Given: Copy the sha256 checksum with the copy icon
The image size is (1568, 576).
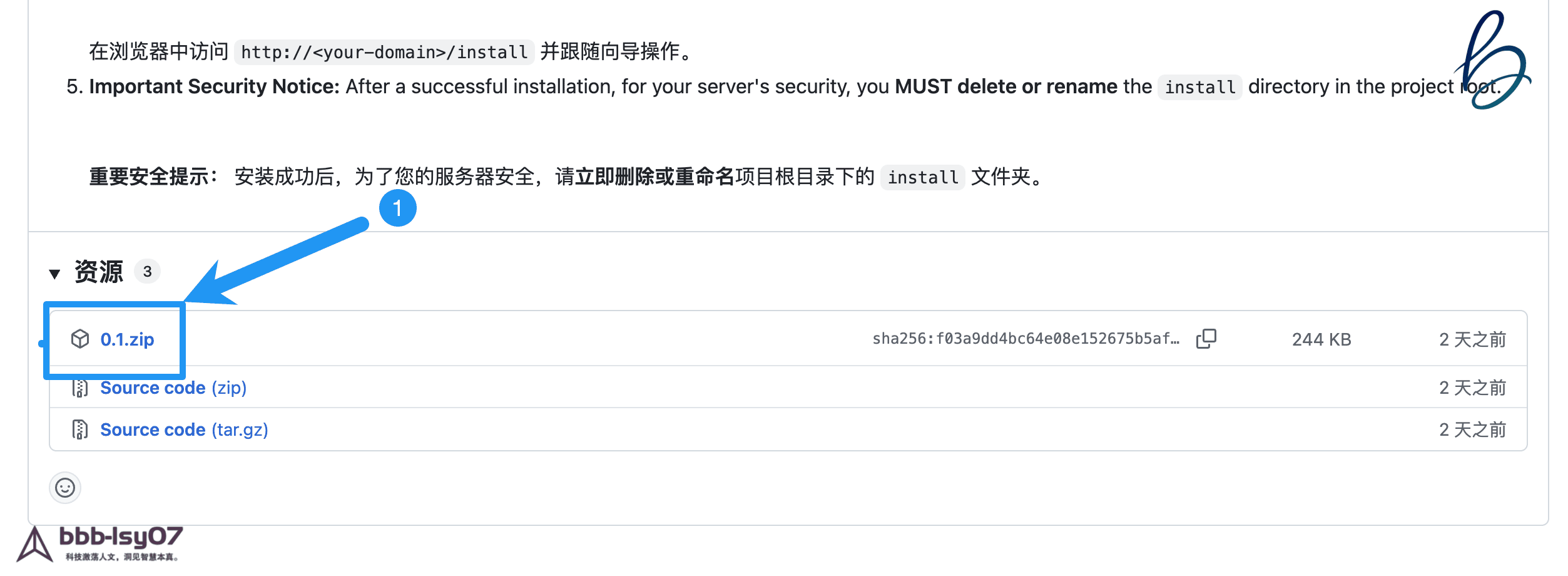Looking at the screenshot, I should point(1206,339).
